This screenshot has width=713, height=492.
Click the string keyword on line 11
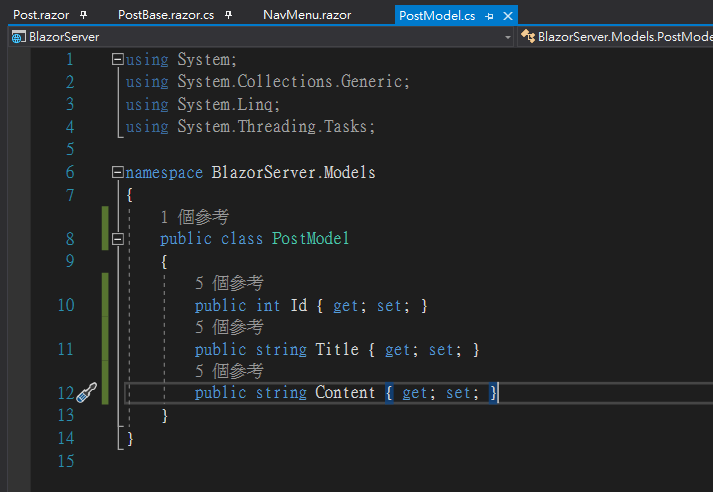281,350
